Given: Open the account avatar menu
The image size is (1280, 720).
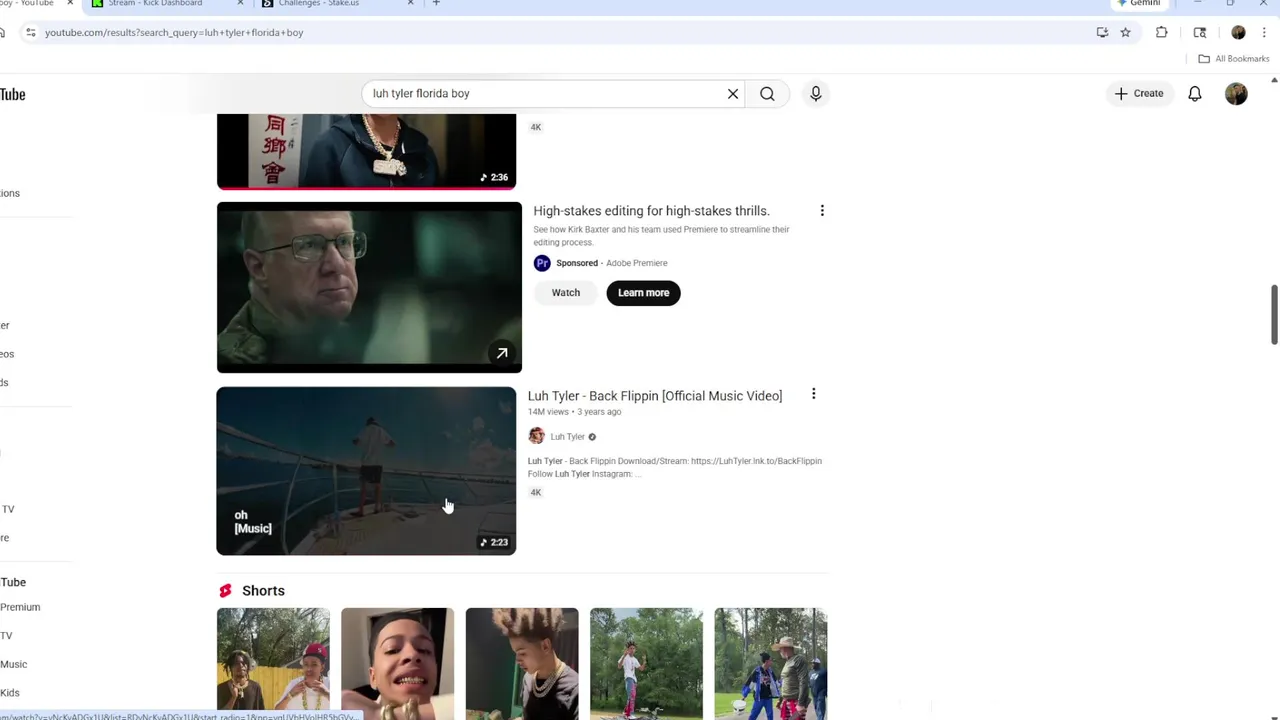Looking at the screenshot, I should point(1236,94).
